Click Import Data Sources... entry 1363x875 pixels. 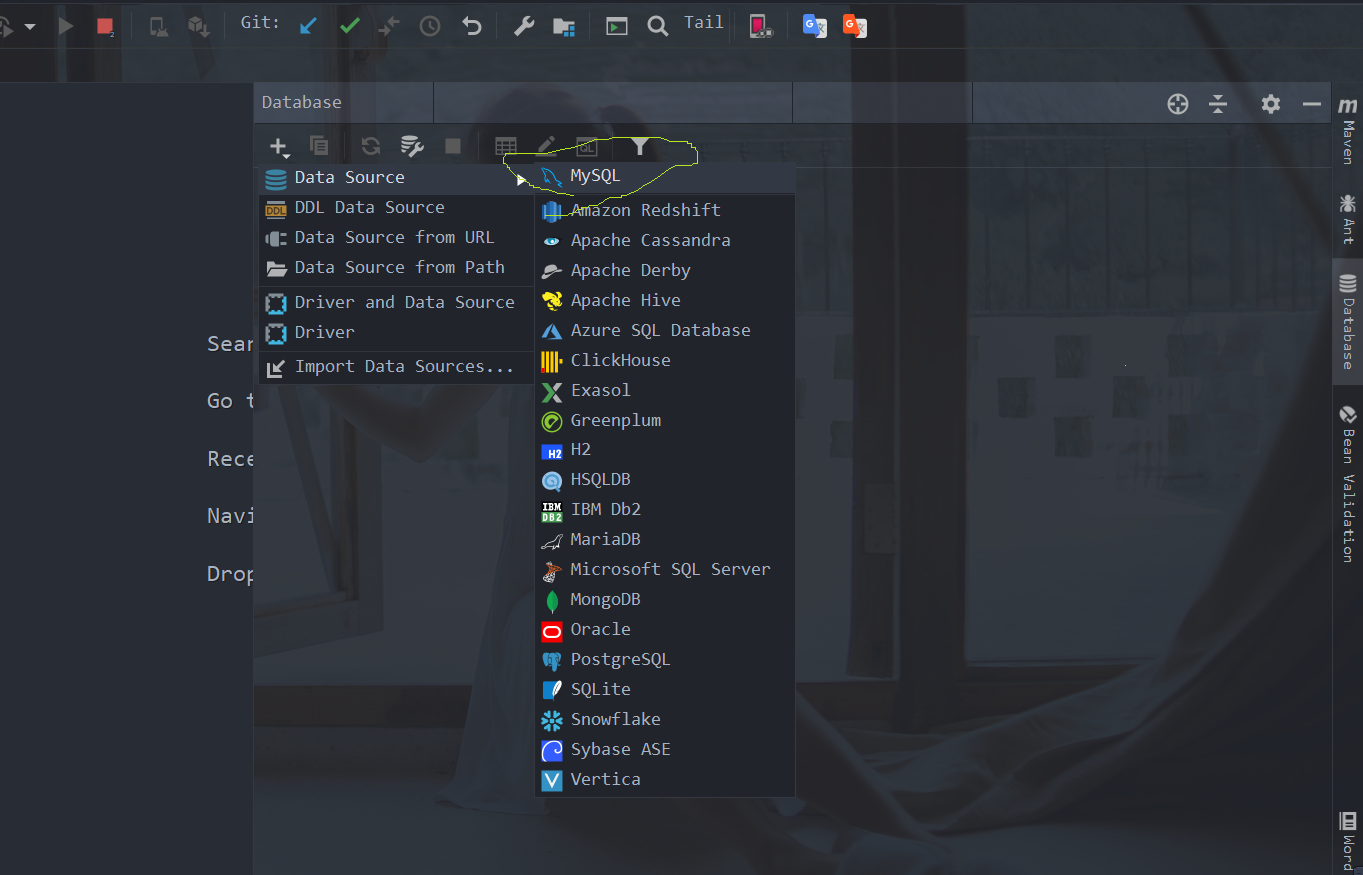coord(403,367)
